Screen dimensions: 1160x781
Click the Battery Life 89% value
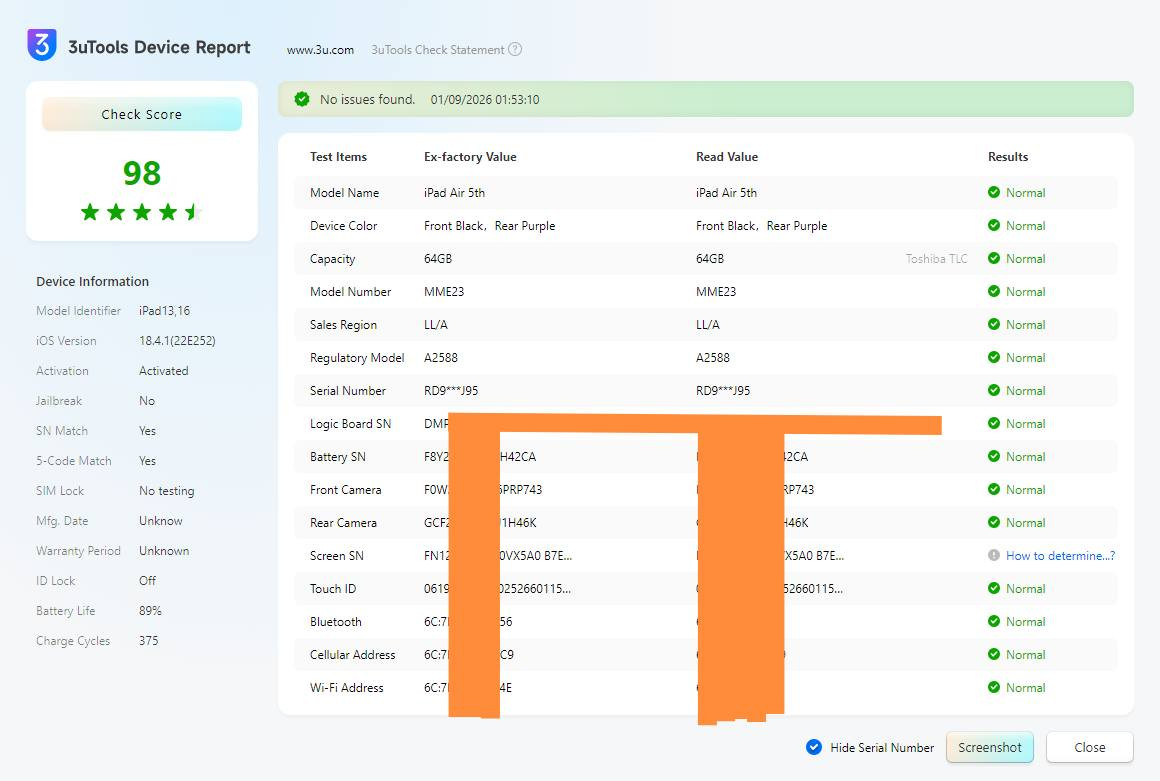pos(150,611)
